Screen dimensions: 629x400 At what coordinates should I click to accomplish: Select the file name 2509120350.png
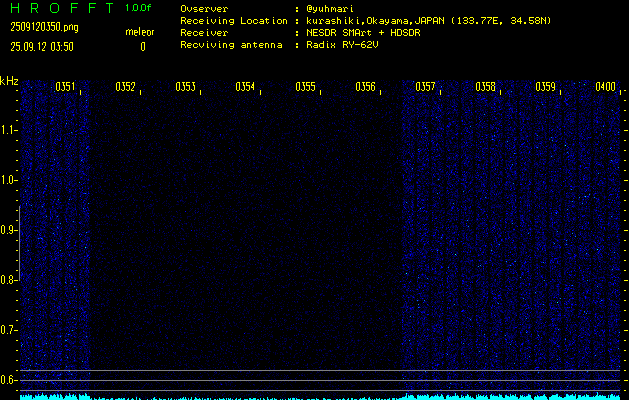tap(45, 27)
